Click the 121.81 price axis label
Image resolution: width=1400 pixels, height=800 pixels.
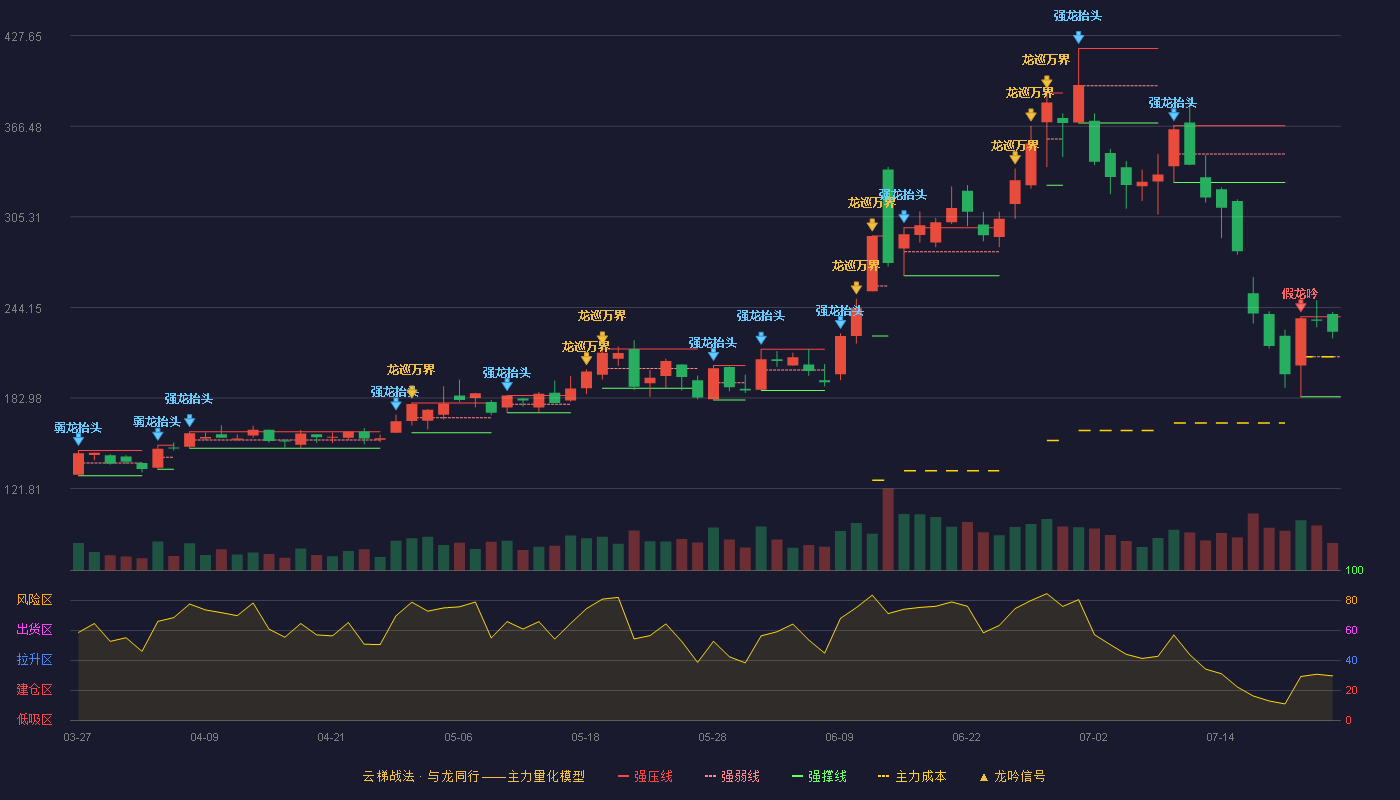[x=23, y=489]
